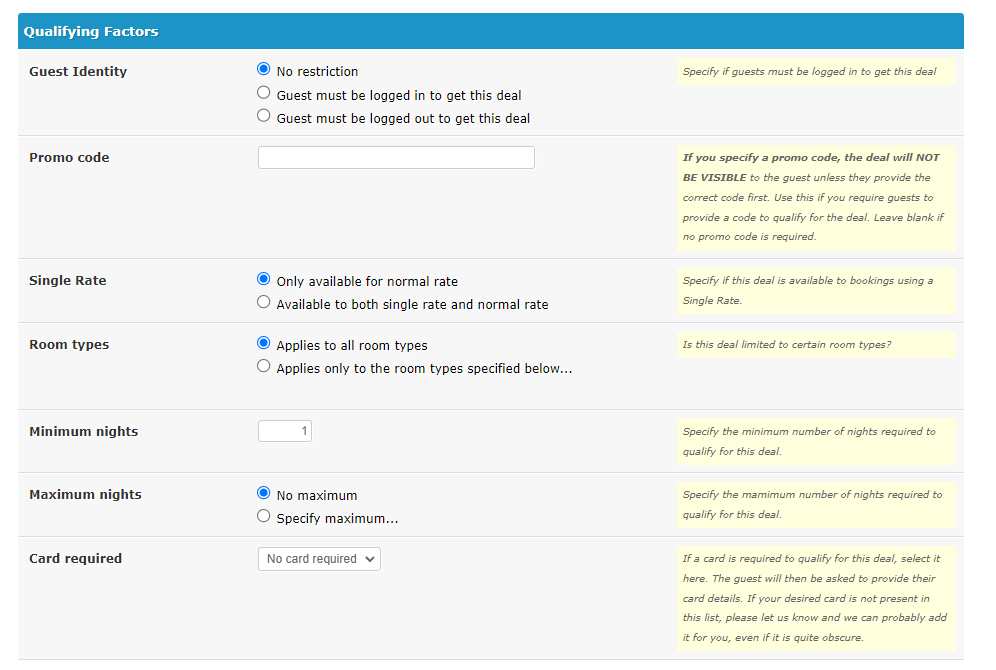The width and height of the screenshot is (996, 670).
Task: Click the Card required row label
Action: (76, 558)
